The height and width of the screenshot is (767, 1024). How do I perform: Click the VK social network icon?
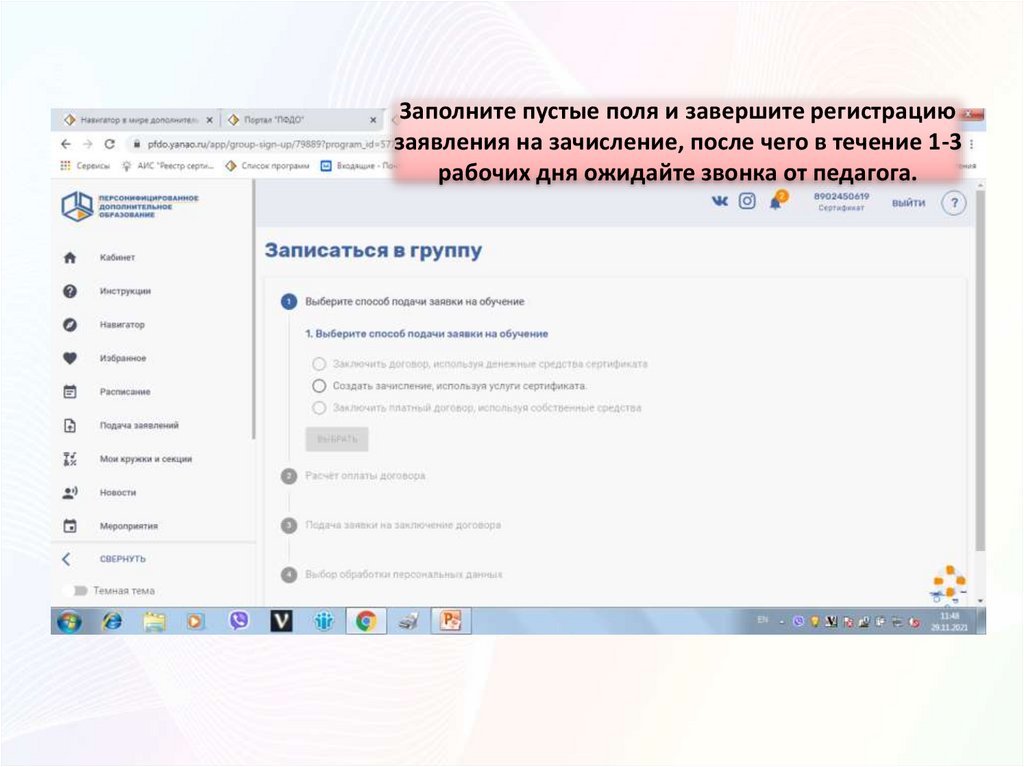click(x=719, y=201)
